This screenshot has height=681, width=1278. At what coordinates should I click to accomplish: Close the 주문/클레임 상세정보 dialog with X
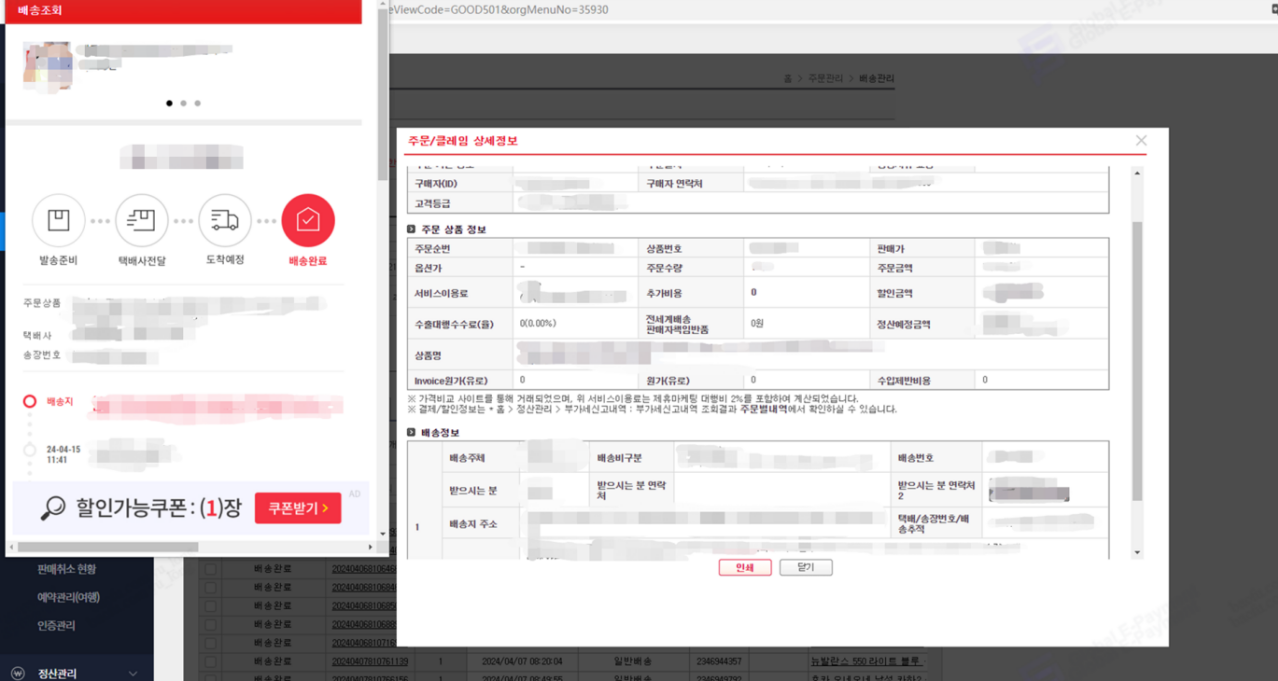(1141, 141)
